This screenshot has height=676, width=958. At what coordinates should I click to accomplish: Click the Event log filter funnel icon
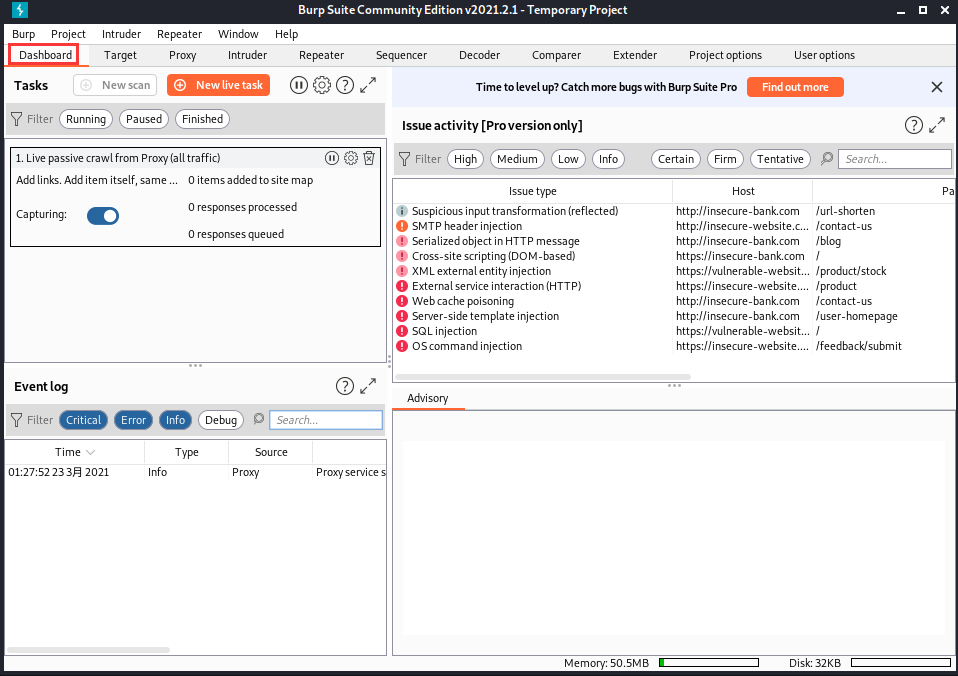pos(16,420)
